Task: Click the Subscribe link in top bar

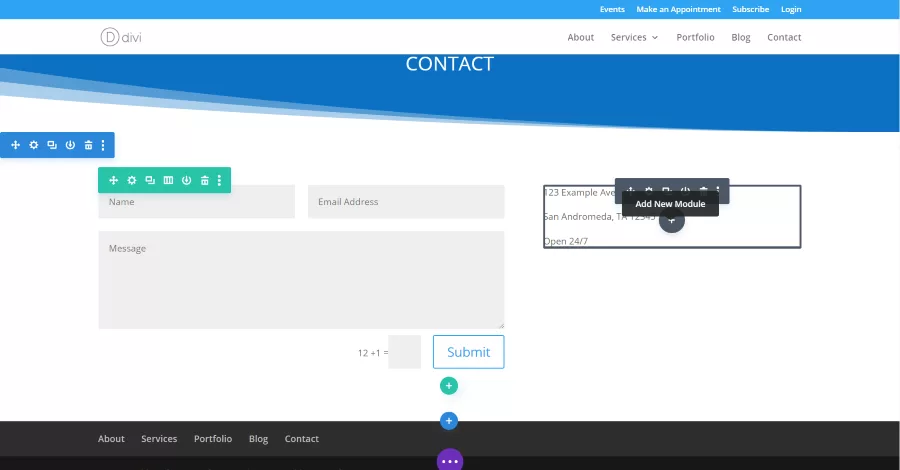Action: [x=750, y=9]
